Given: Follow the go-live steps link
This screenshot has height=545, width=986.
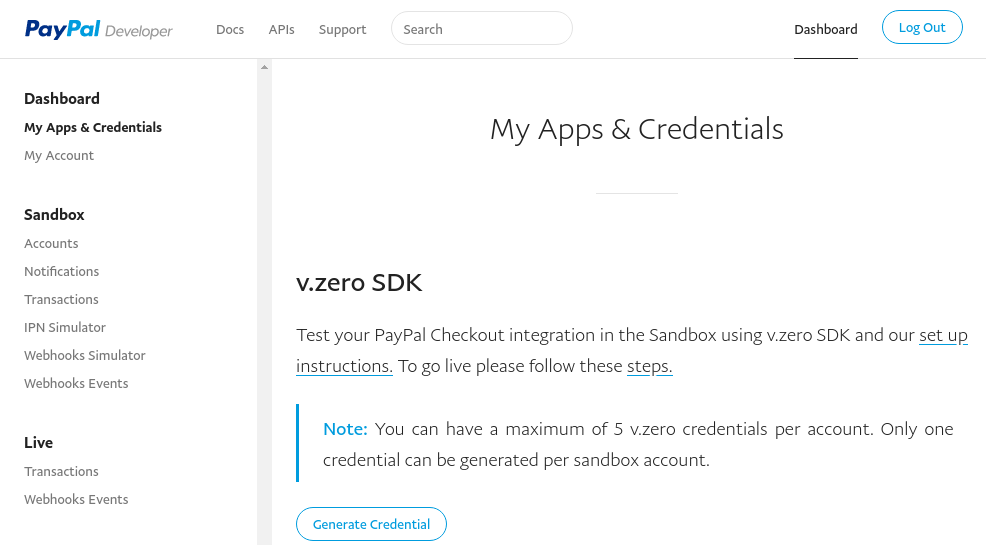Looking at the screenshot, I should coord(650,366).
